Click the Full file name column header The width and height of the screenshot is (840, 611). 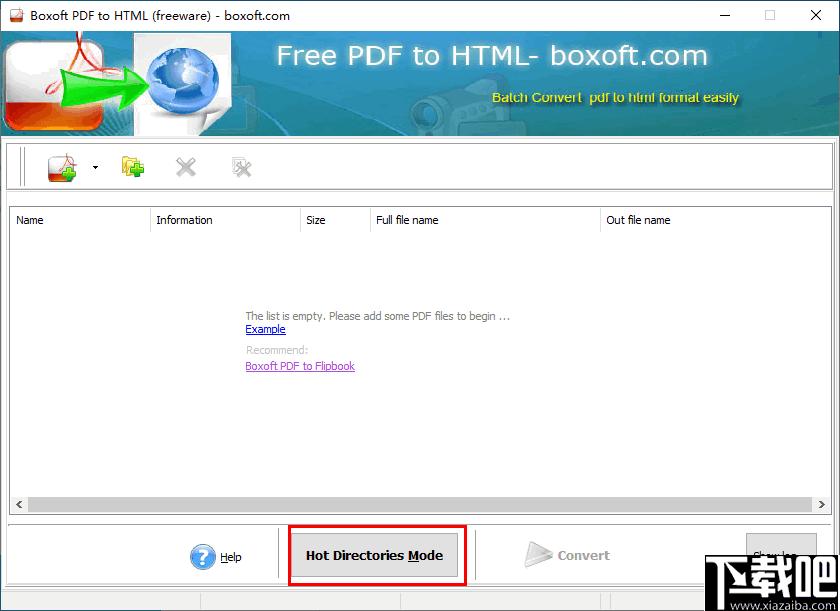click(485, 220)
